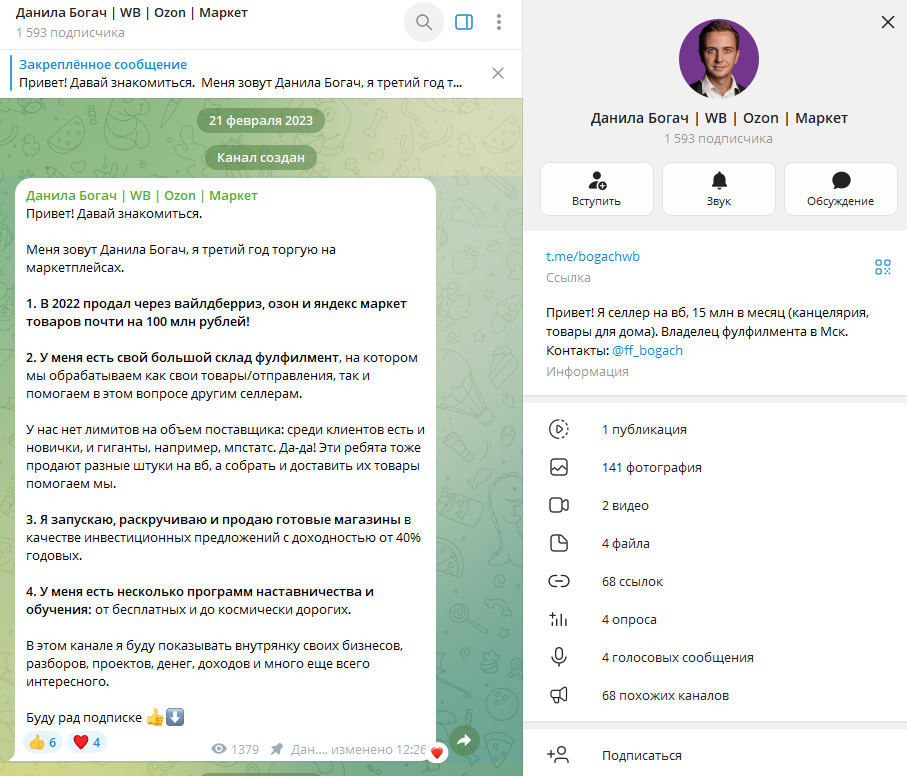
Task: Close the channel info panel
Action: click(887, 23)
